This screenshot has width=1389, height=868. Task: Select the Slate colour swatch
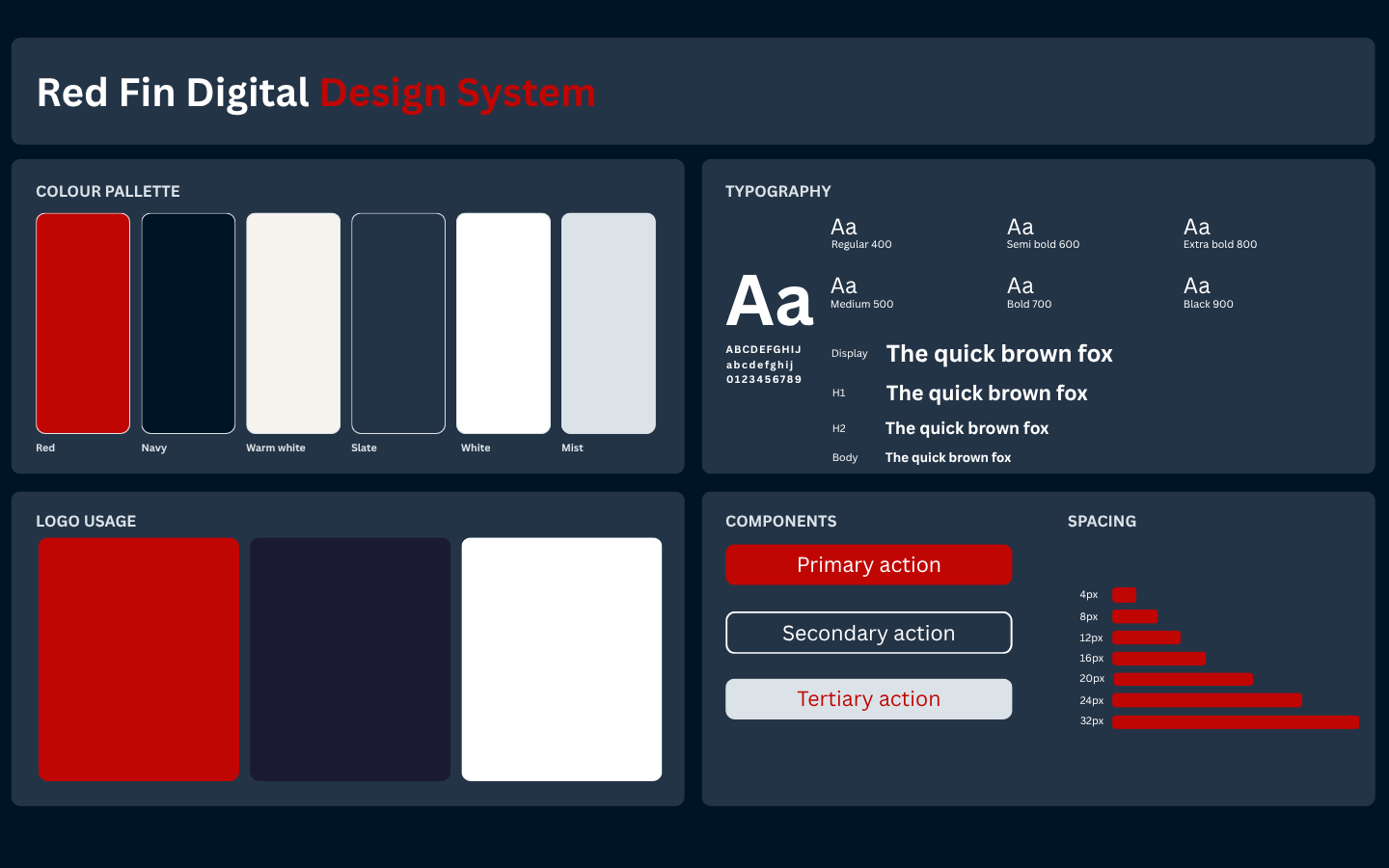398,323
